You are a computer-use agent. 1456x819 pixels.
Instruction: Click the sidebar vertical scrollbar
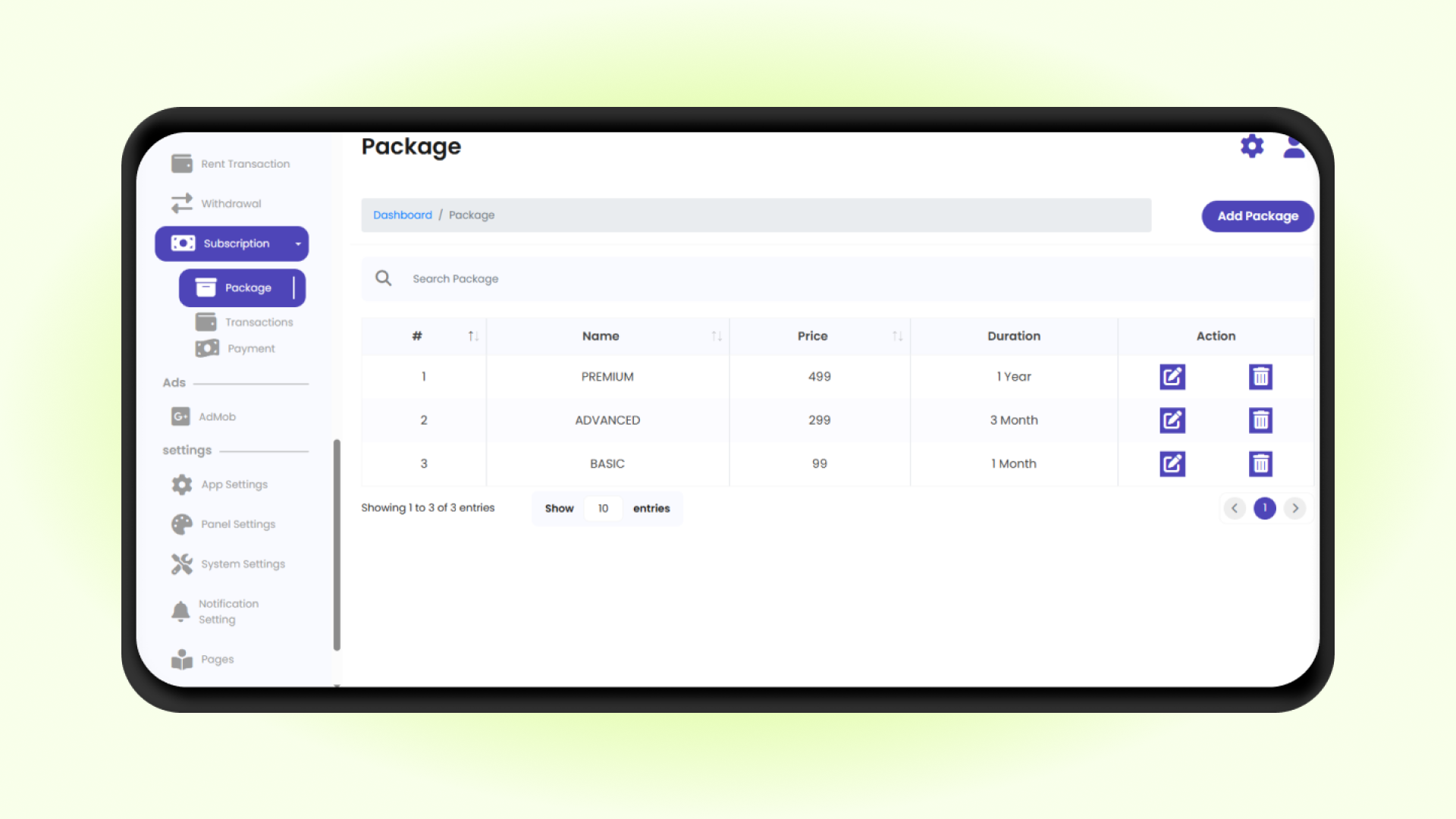pyautogui.click(x=337, y=544)
